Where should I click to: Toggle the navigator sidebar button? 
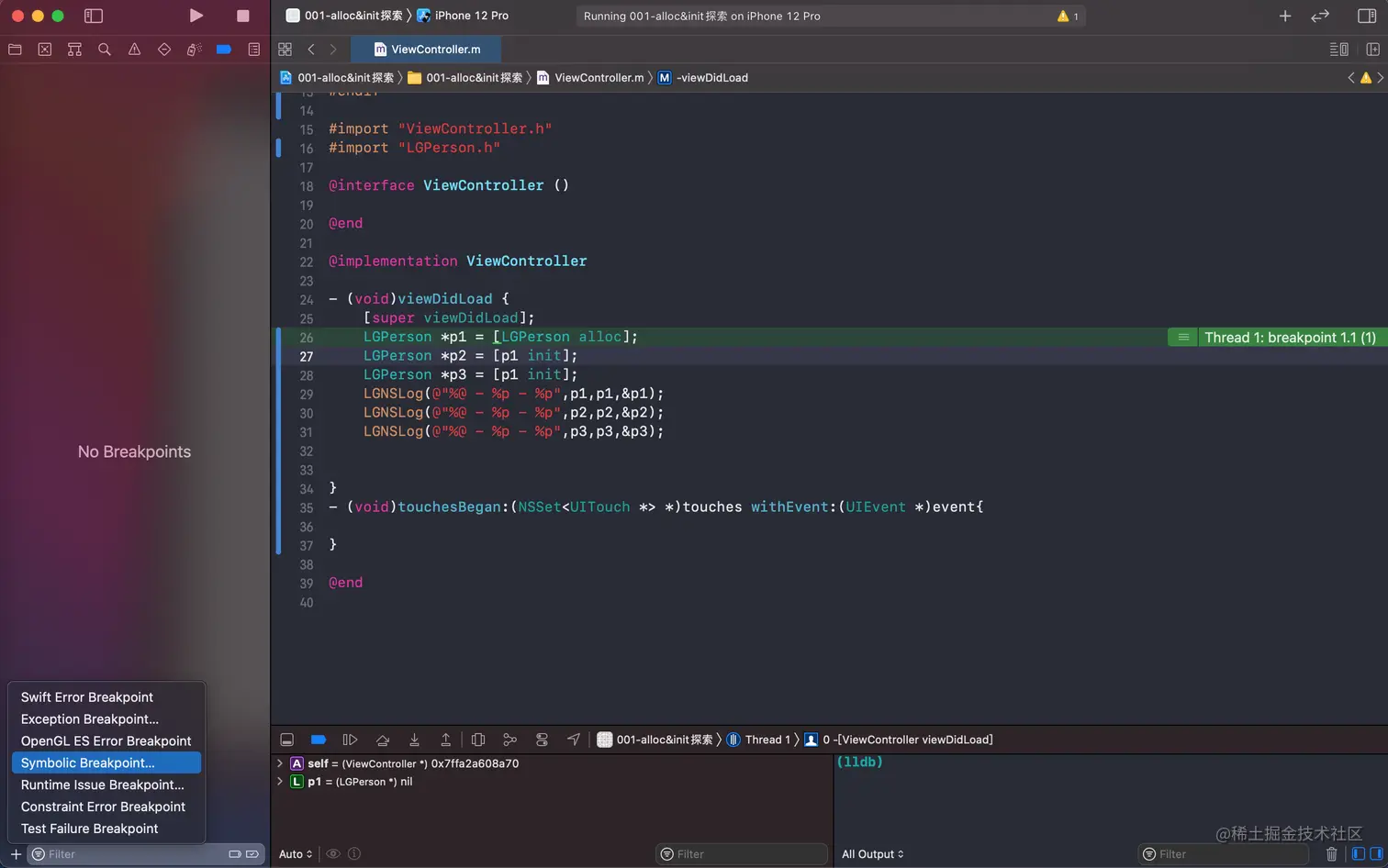click(x=93, y=16)
